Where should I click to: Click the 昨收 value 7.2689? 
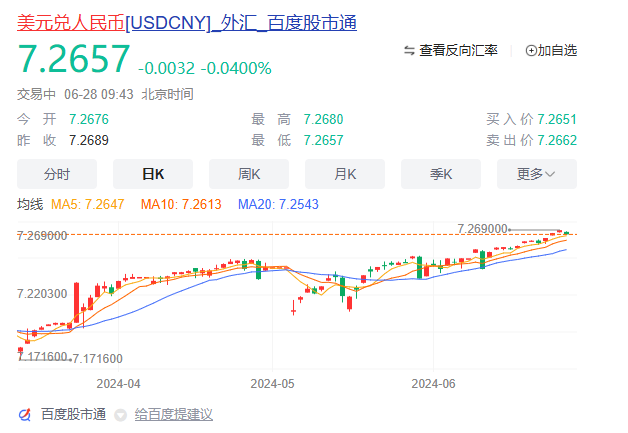89,140
